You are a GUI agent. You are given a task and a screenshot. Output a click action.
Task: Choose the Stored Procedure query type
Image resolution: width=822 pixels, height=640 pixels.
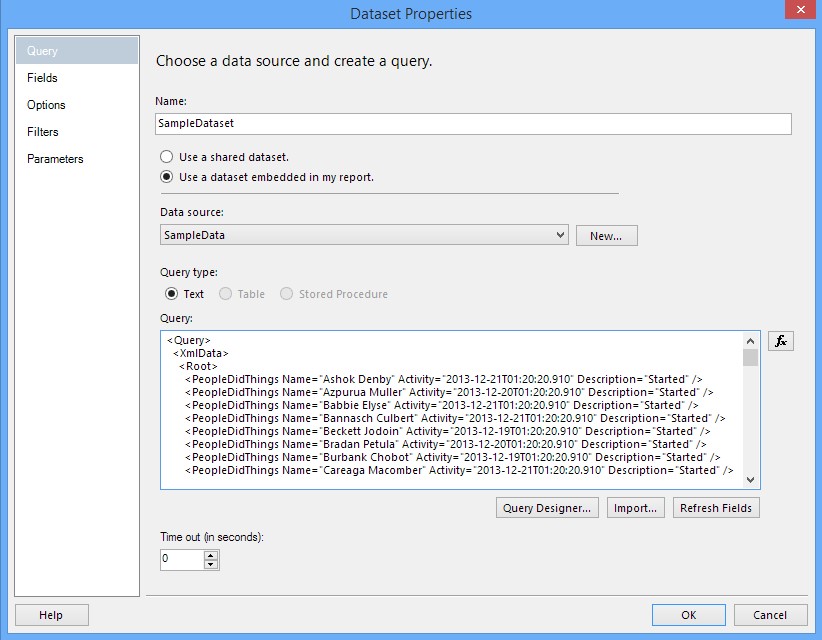[286, 294]
